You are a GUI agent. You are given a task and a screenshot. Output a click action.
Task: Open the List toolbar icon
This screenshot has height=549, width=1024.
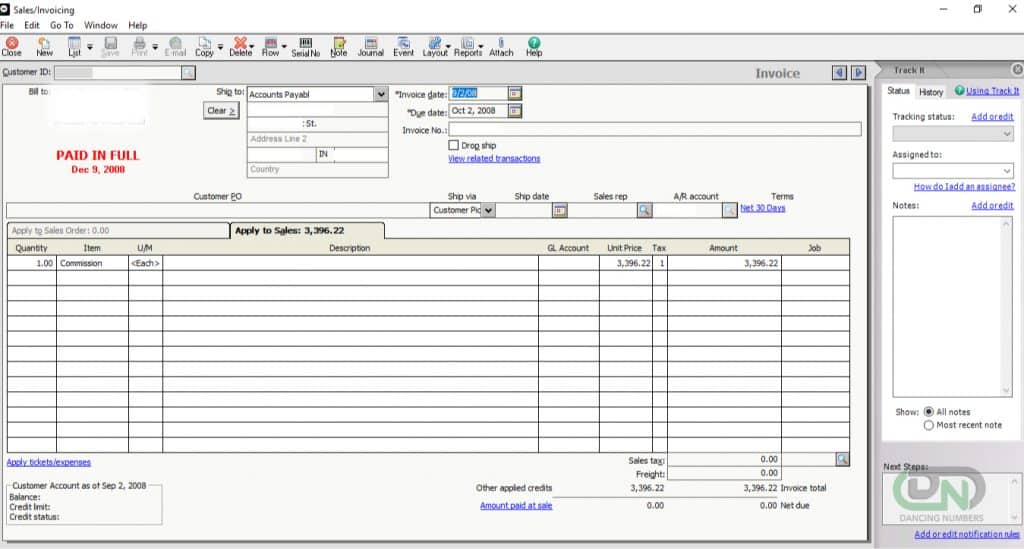74,47
